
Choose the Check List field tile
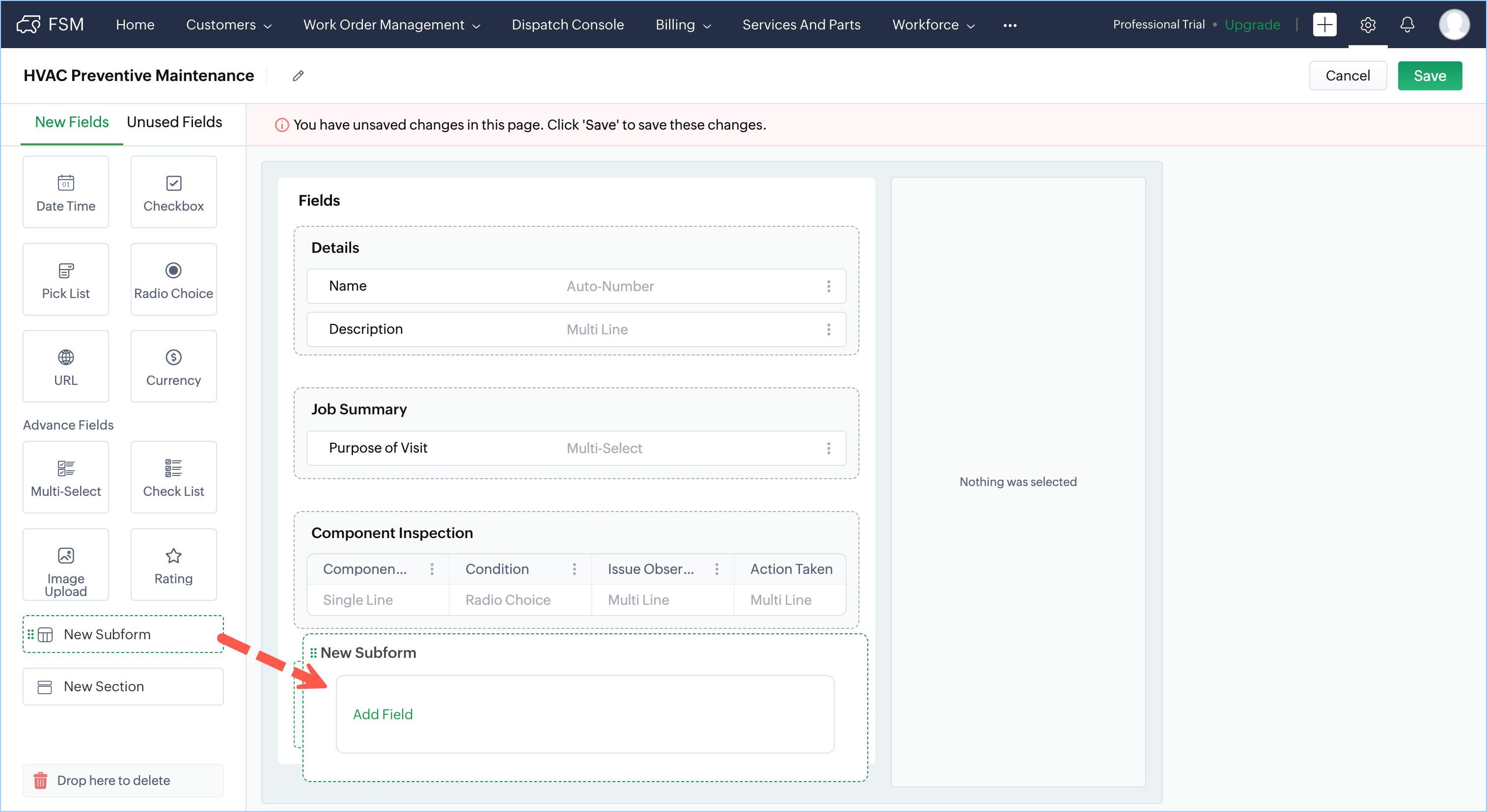click(x=173, y=477)
